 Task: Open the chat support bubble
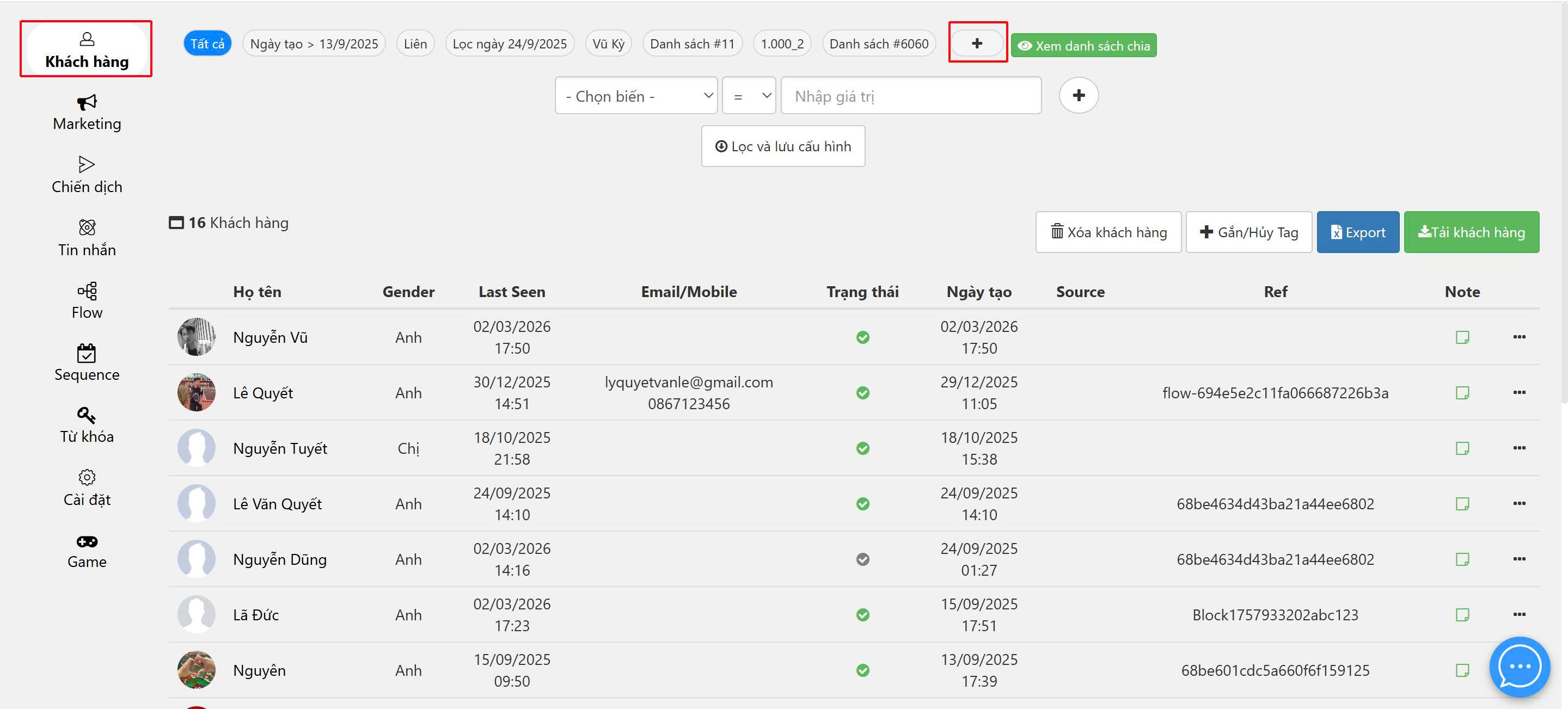click(1518, 667)
